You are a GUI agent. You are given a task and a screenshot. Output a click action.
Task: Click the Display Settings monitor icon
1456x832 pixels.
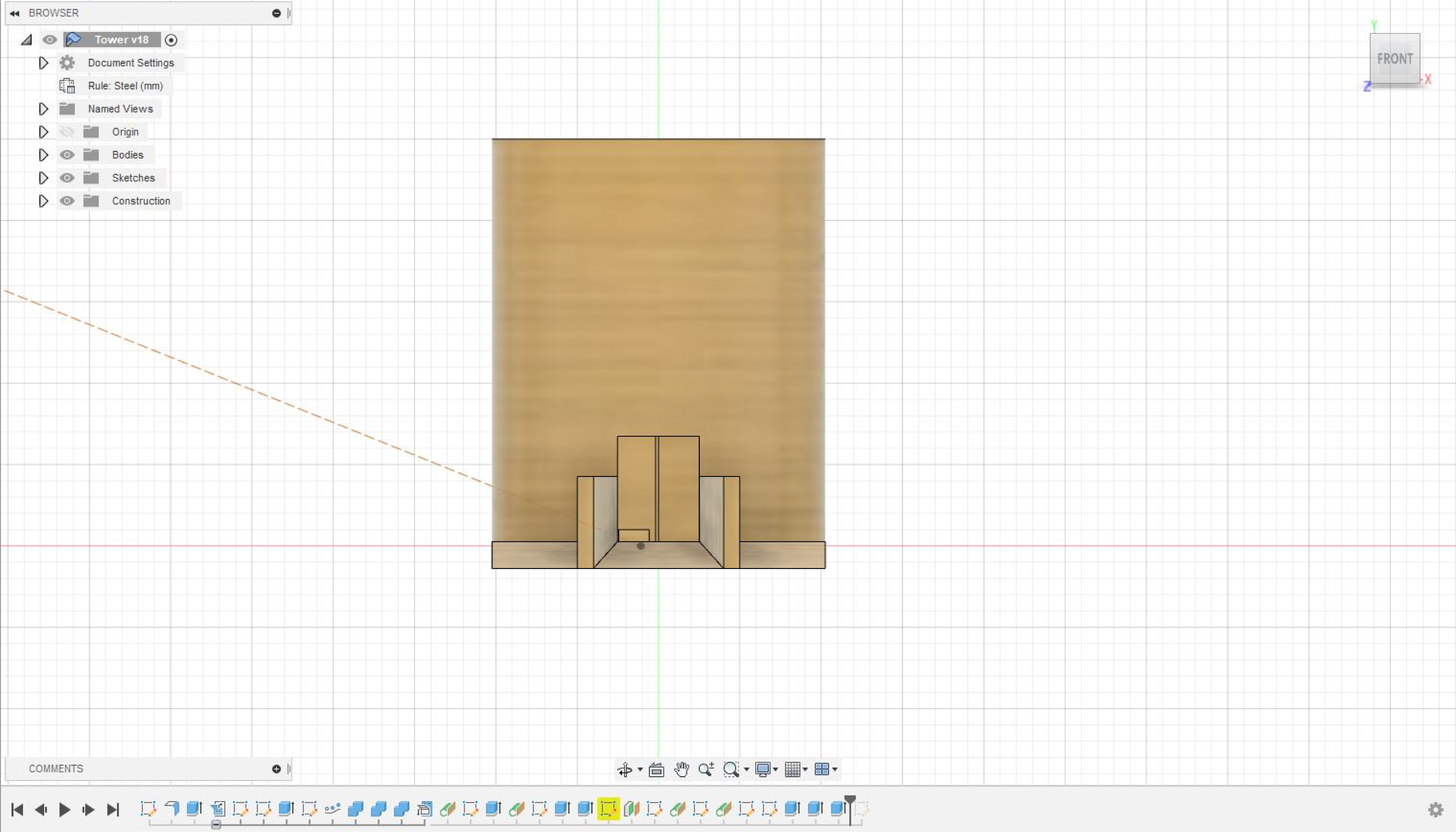(762, 769)
